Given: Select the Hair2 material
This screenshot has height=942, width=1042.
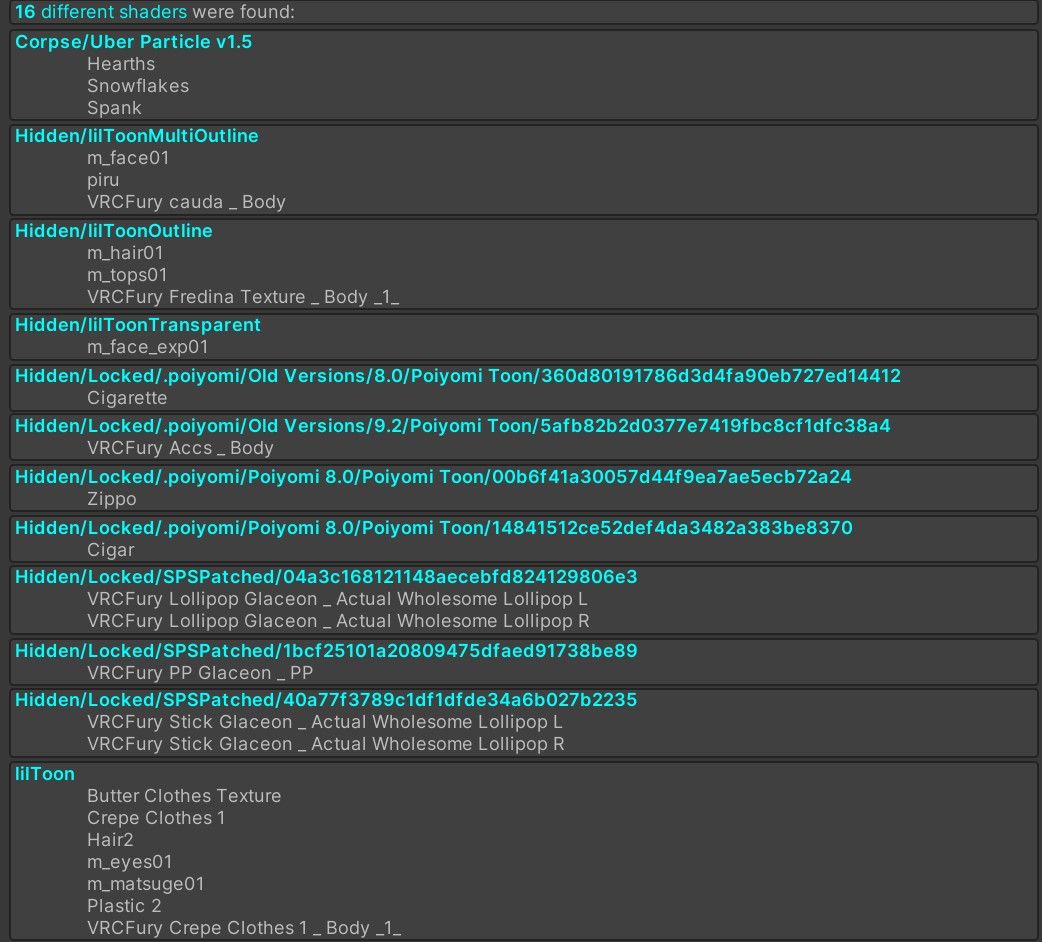Looking at the screenshot, I should pos(110,840).
